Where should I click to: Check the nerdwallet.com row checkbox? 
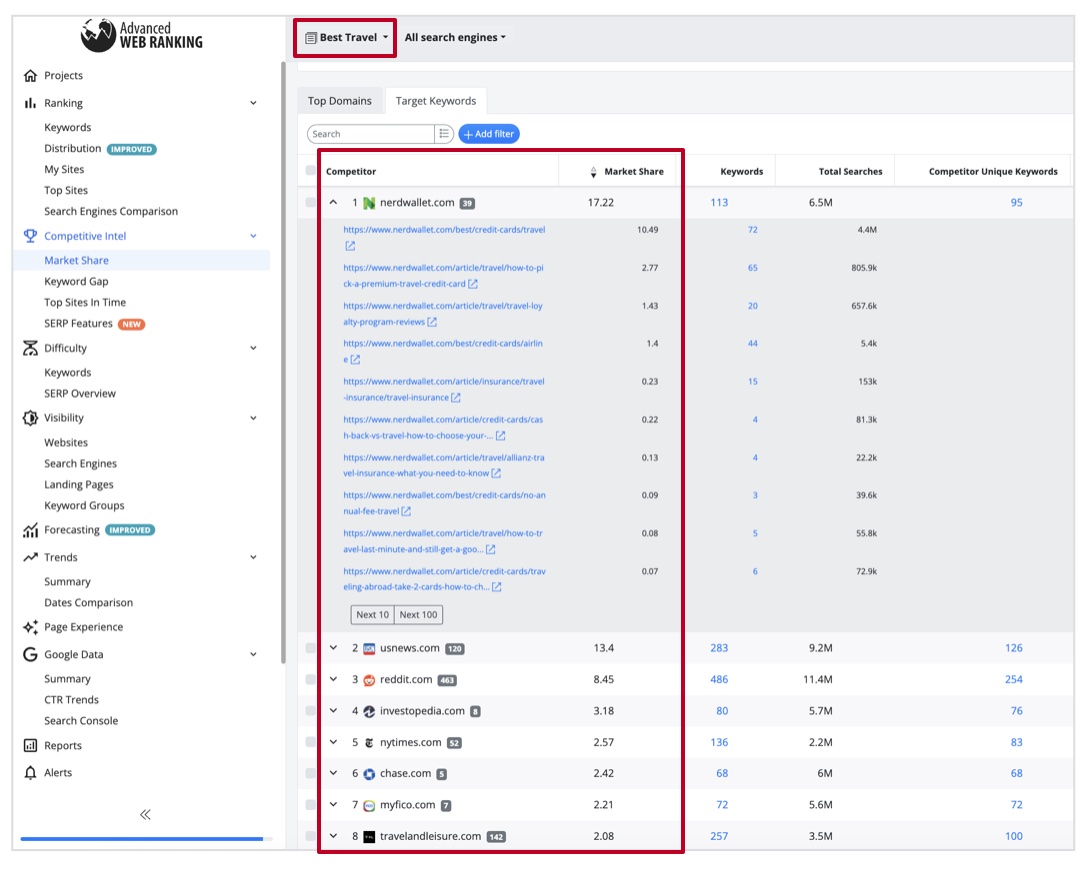(311, 202)
